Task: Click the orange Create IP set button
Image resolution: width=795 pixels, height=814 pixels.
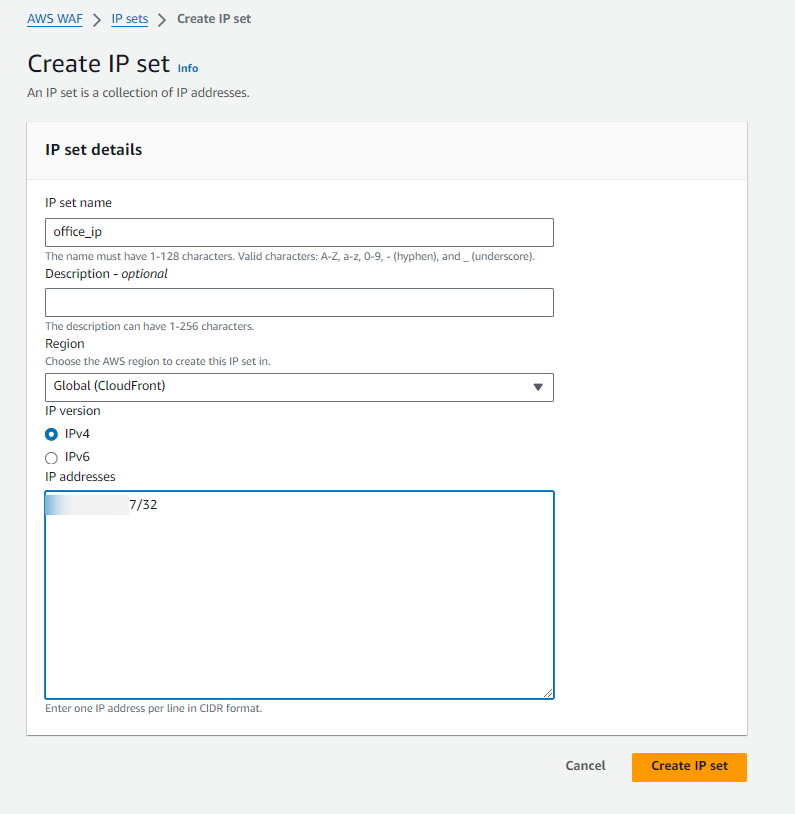Action: click(x=689, y=766)
